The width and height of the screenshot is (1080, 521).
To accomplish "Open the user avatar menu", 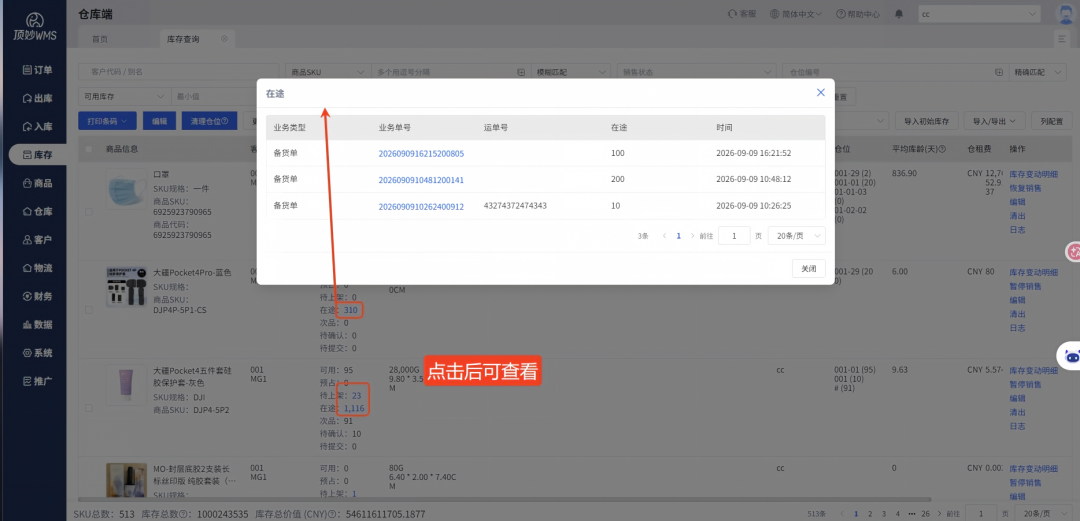I will [1068, 14].
